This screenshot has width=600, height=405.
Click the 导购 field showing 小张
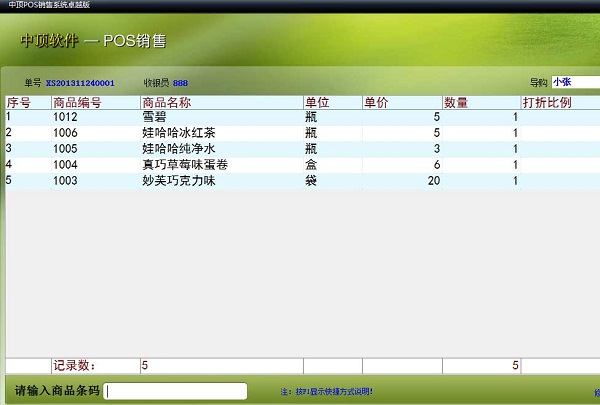576,82
